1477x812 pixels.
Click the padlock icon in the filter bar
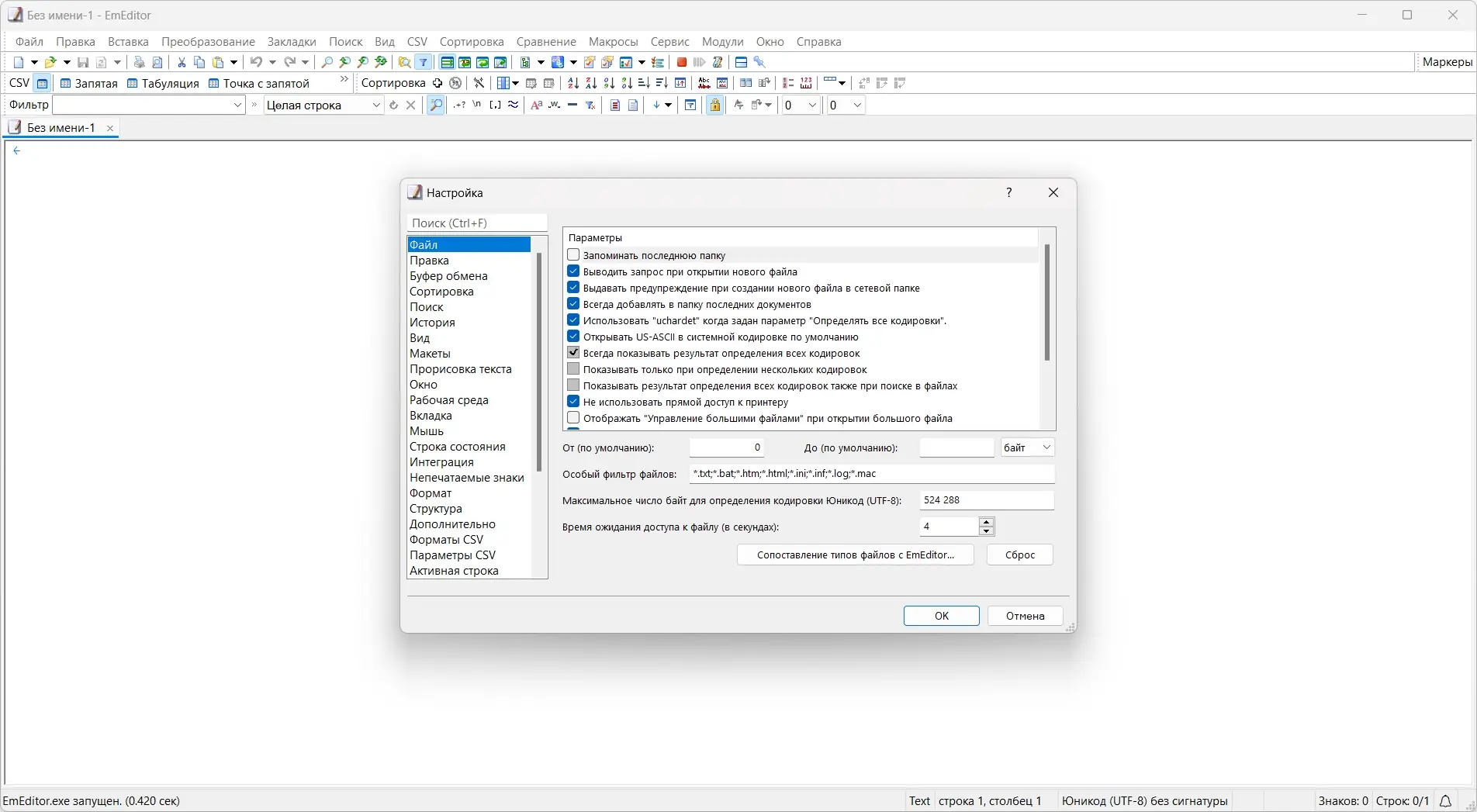pyautogui.click(x=715, y=105)
